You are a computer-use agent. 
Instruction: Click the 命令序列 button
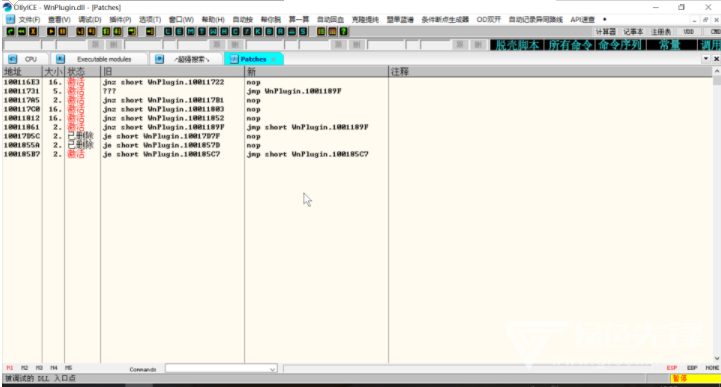pyautogui.click(x=620, y=45)
